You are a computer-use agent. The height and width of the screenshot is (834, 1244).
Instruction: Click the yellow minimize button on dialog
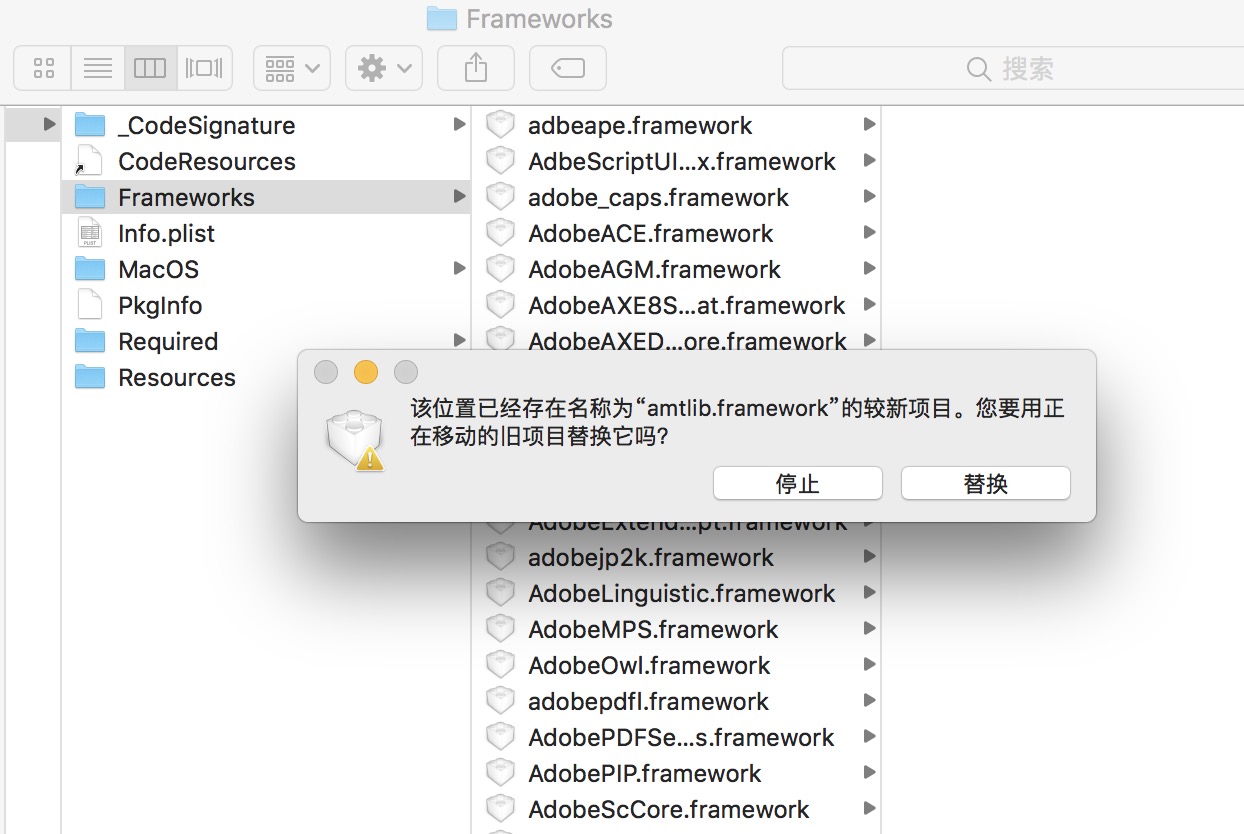pyautogui.click(x=366, y=373)
